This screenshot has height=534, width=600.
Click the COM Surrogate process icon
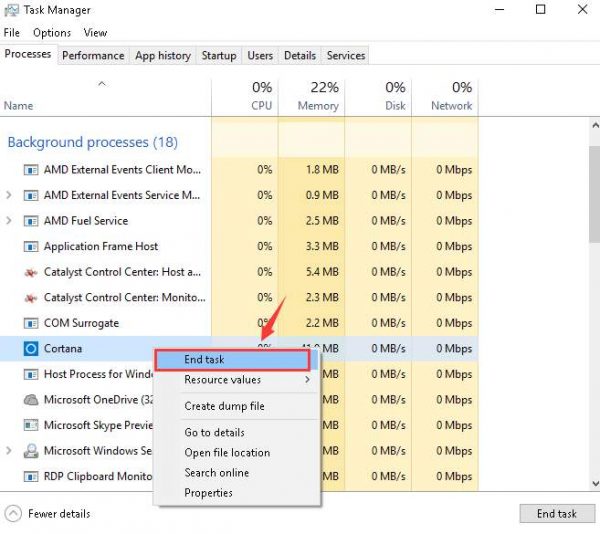click(29, 323)
